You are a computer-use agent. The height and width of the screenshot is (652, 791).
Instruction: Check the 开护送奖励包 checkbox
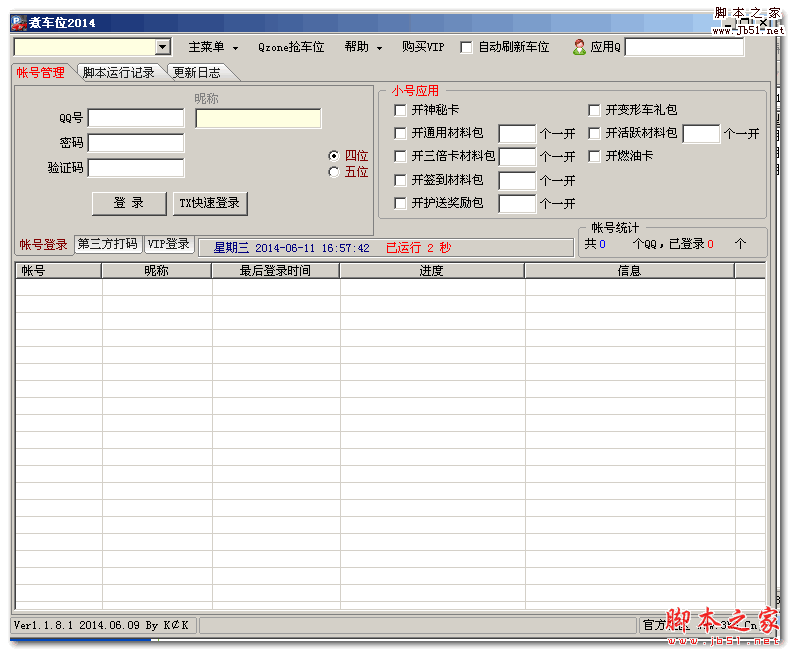(x=400, y=203)
